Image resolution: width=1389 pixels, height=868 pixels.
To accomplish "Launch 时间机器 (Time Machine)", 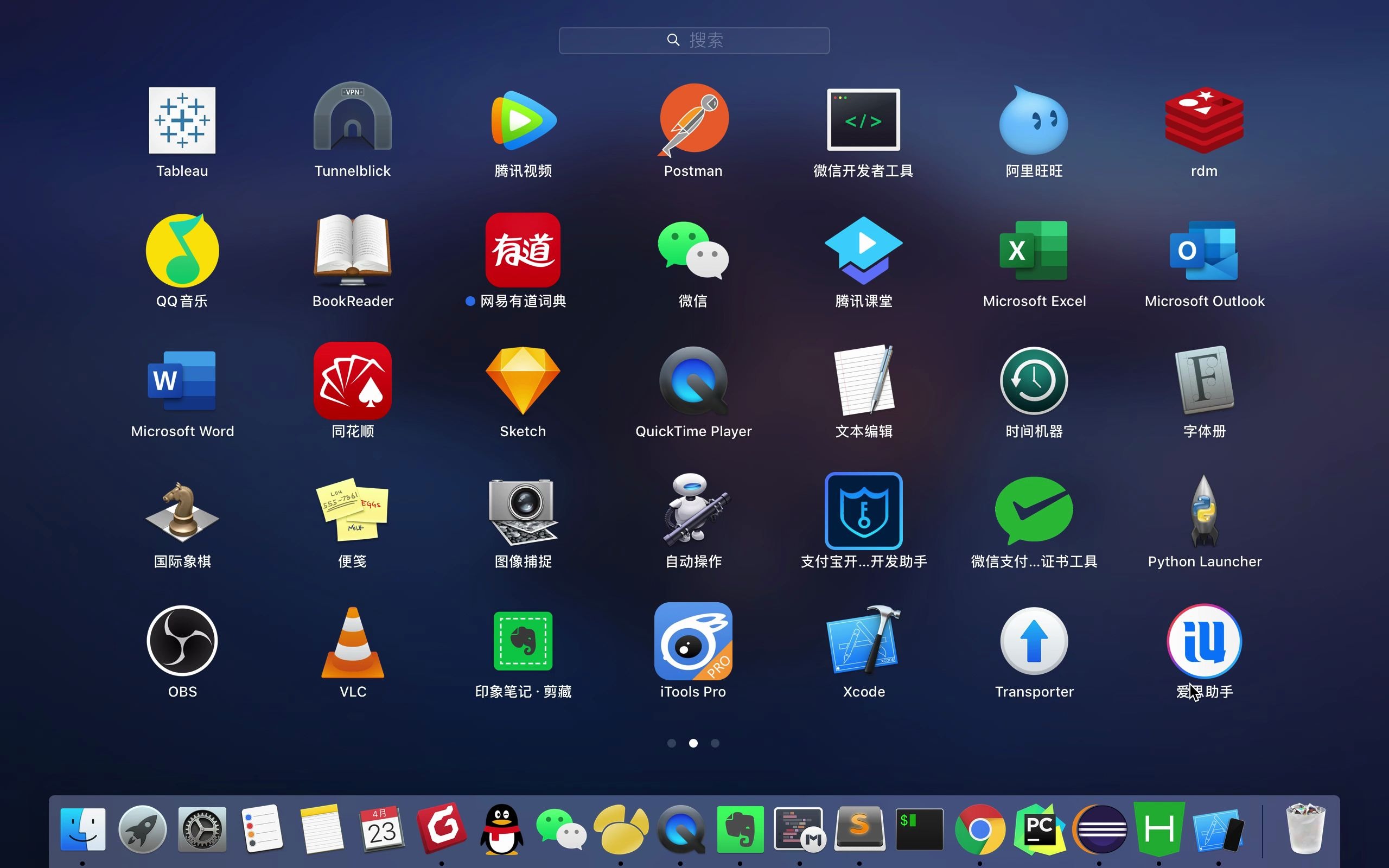I will coord(1034,381).
